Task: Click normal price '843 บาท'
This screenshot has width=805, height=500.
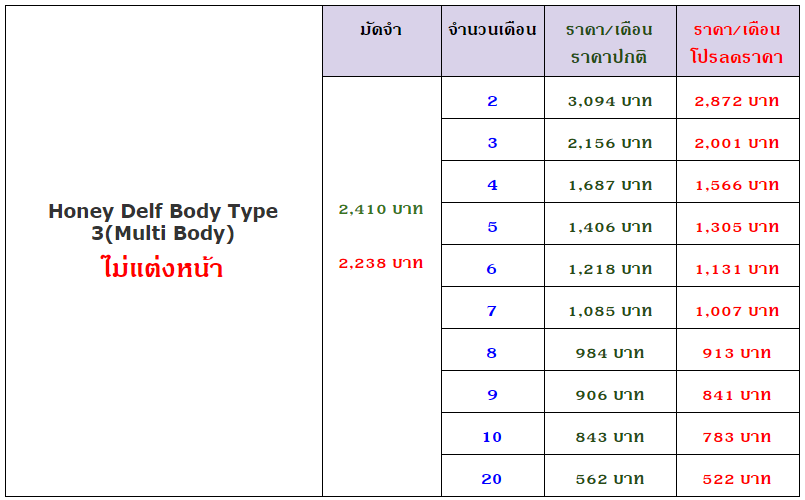Action: (x=610, y=437)
